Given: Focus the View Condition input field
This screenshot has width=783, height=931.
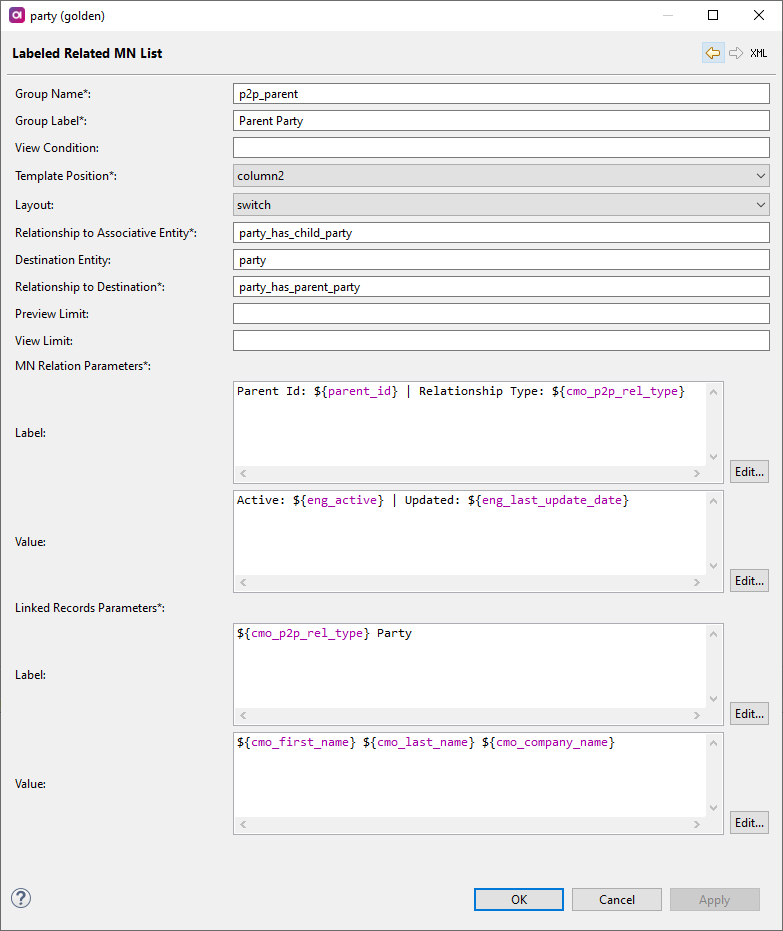Looking at the screenshot, I should coord(501,148).
